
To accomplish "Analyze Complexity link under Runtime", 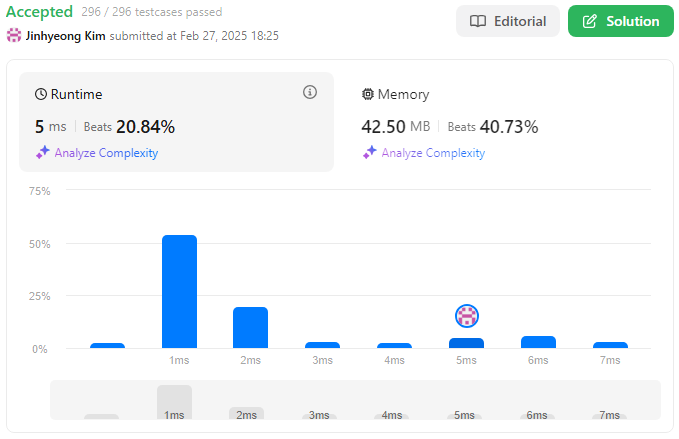I will coord(106,153).
